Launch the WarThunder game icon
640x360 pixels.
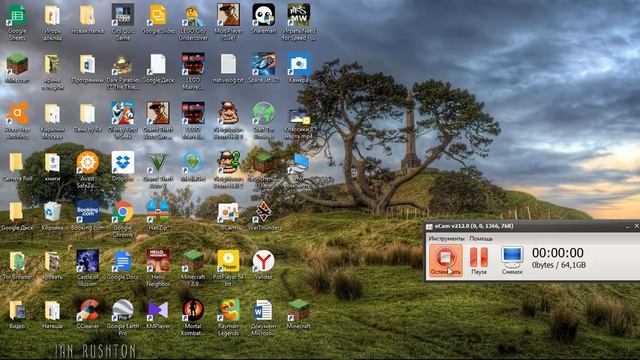[263, 216]
